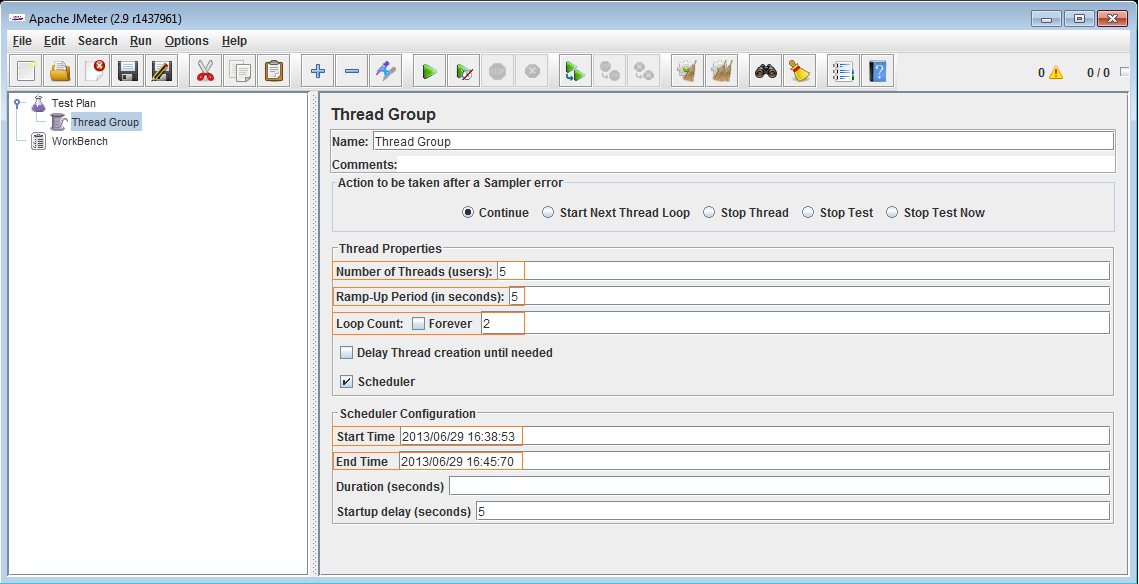Viewport: 1139px width, 584px height.
Task: Cut the selected element with the scissors icon
Action: [205, 70]
